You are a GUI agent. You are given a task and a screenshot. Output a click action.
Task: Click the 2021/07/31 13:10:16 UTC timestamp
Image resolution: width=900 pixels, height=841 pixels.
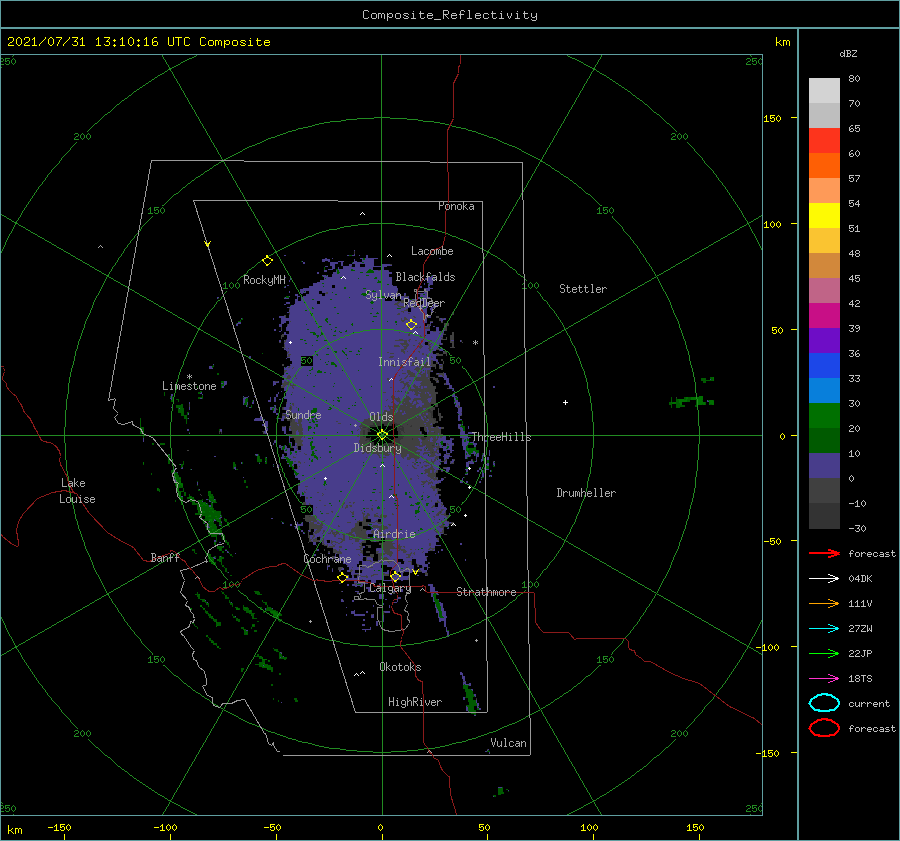tap(138, 42)
